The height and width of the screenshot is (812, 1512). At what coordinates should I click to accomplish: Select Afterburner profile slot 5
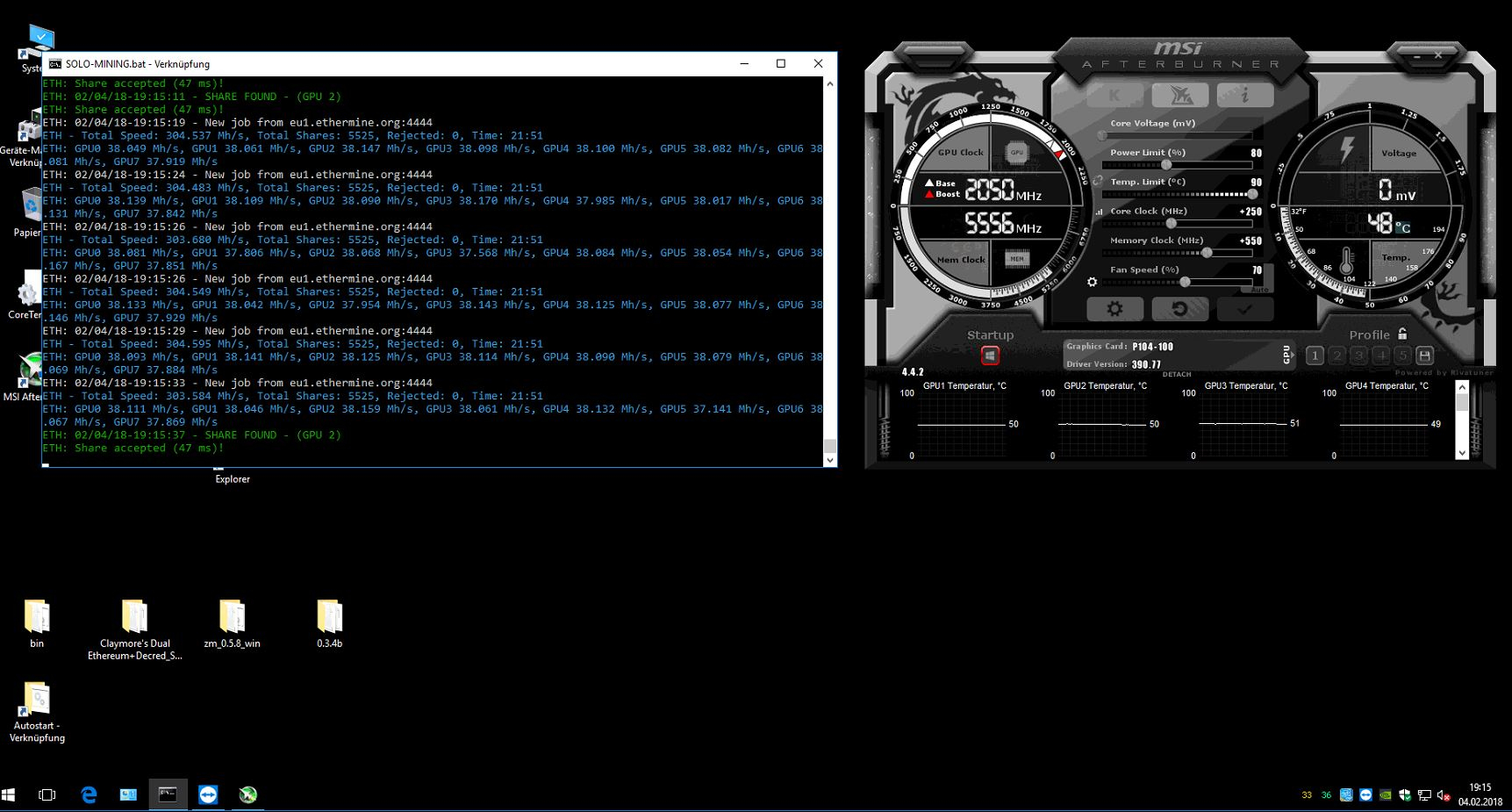pos(1402,356)
